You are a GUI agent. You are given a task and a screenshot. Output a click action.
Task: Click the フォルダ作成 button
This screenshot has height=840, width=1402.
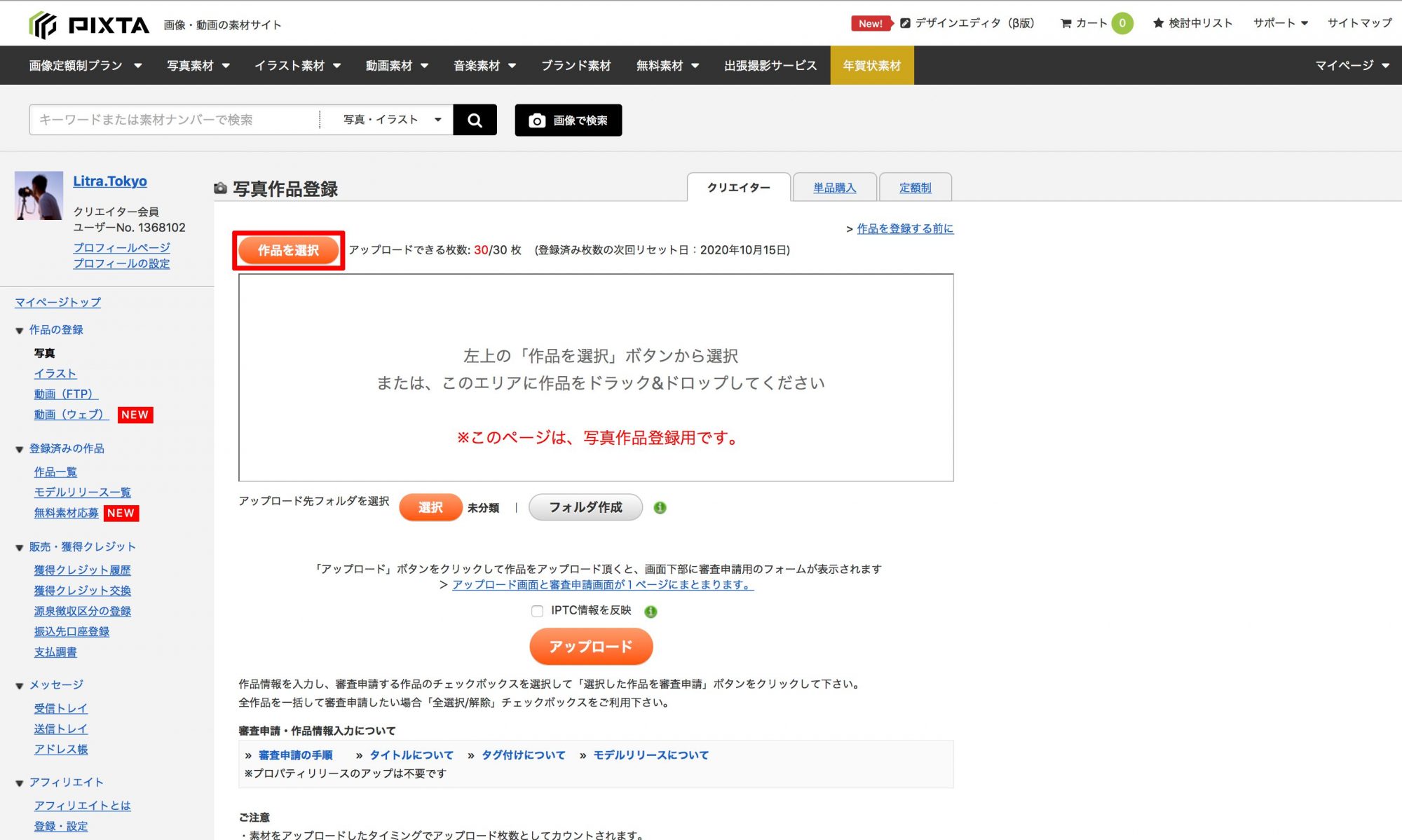pos(585,507)
